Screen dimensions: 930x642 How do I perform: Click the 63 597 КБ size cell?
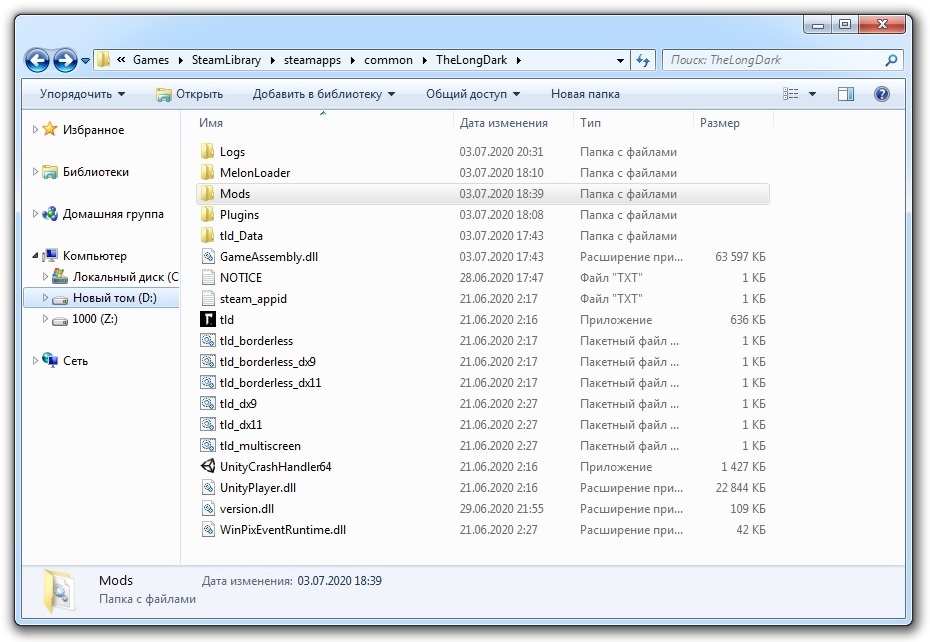740,256
